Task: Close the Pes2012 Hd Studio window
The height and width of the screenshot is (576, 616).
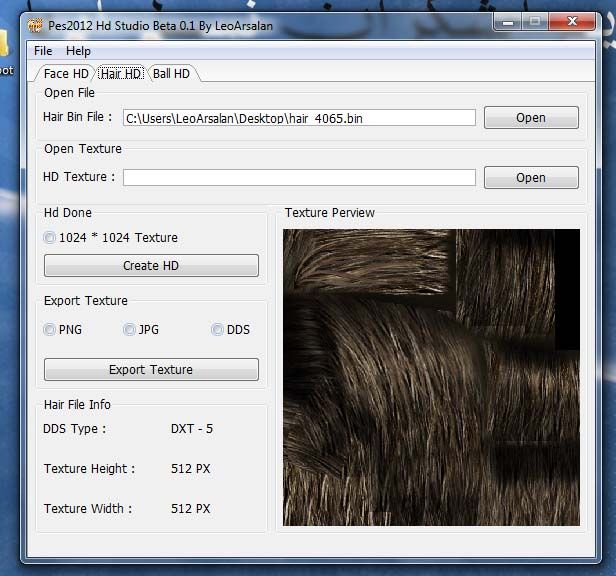Action: click(574, 20)
